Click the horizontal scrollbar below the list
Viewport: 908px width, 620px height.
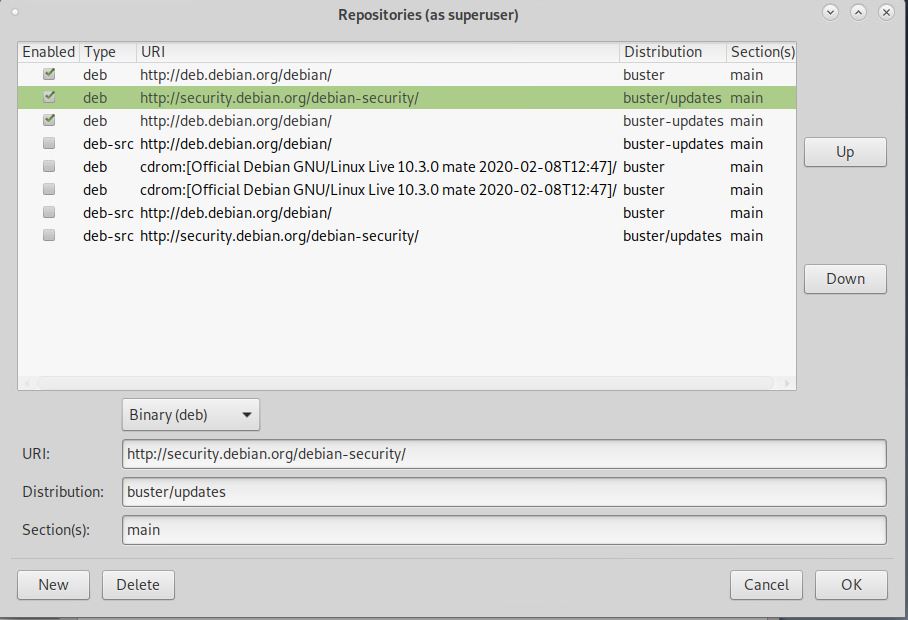[x=400, y=382]
